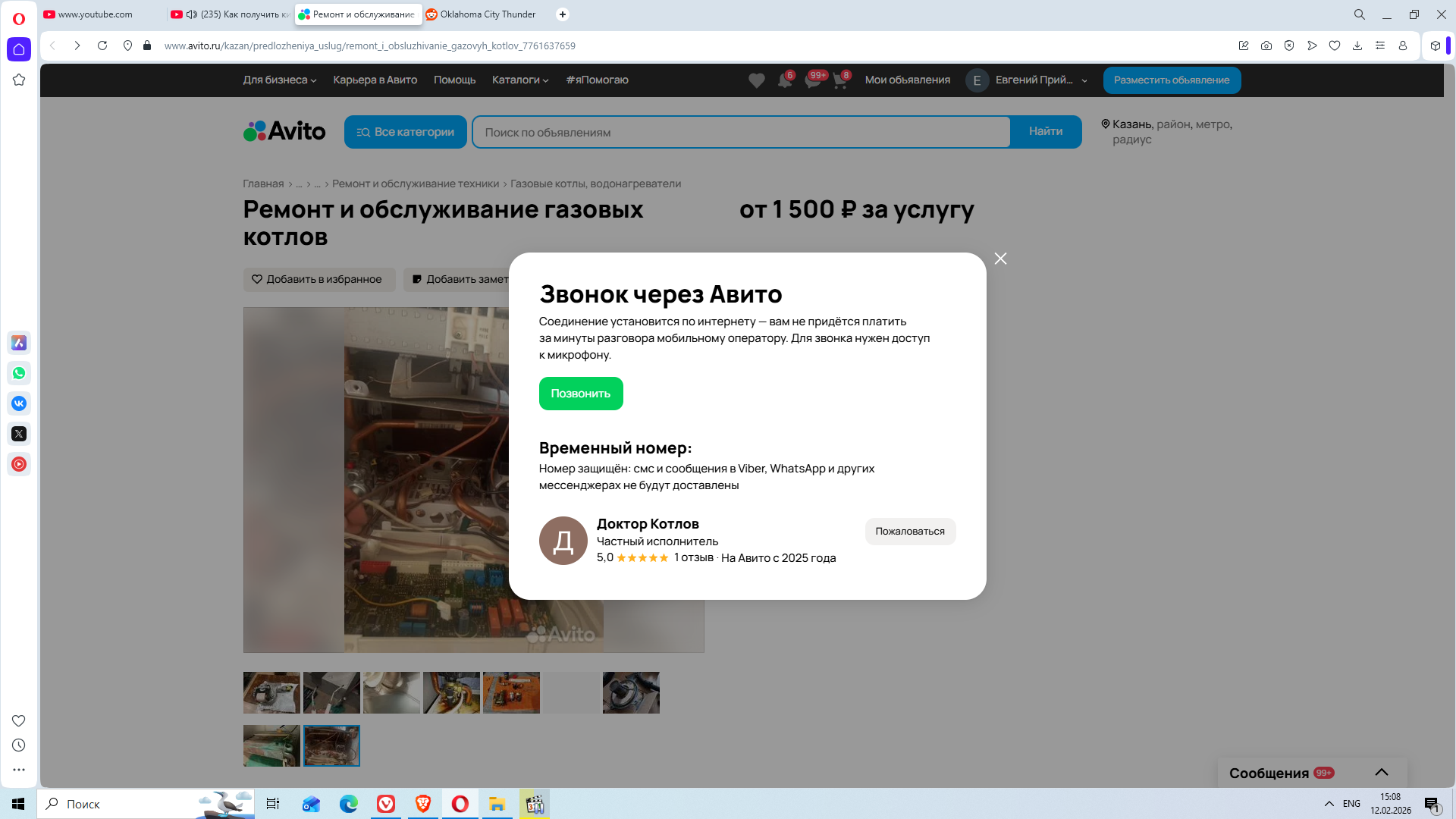Reload the page with the refresh icon
The image size is (1456, 819).
click(x=102, y=45)
